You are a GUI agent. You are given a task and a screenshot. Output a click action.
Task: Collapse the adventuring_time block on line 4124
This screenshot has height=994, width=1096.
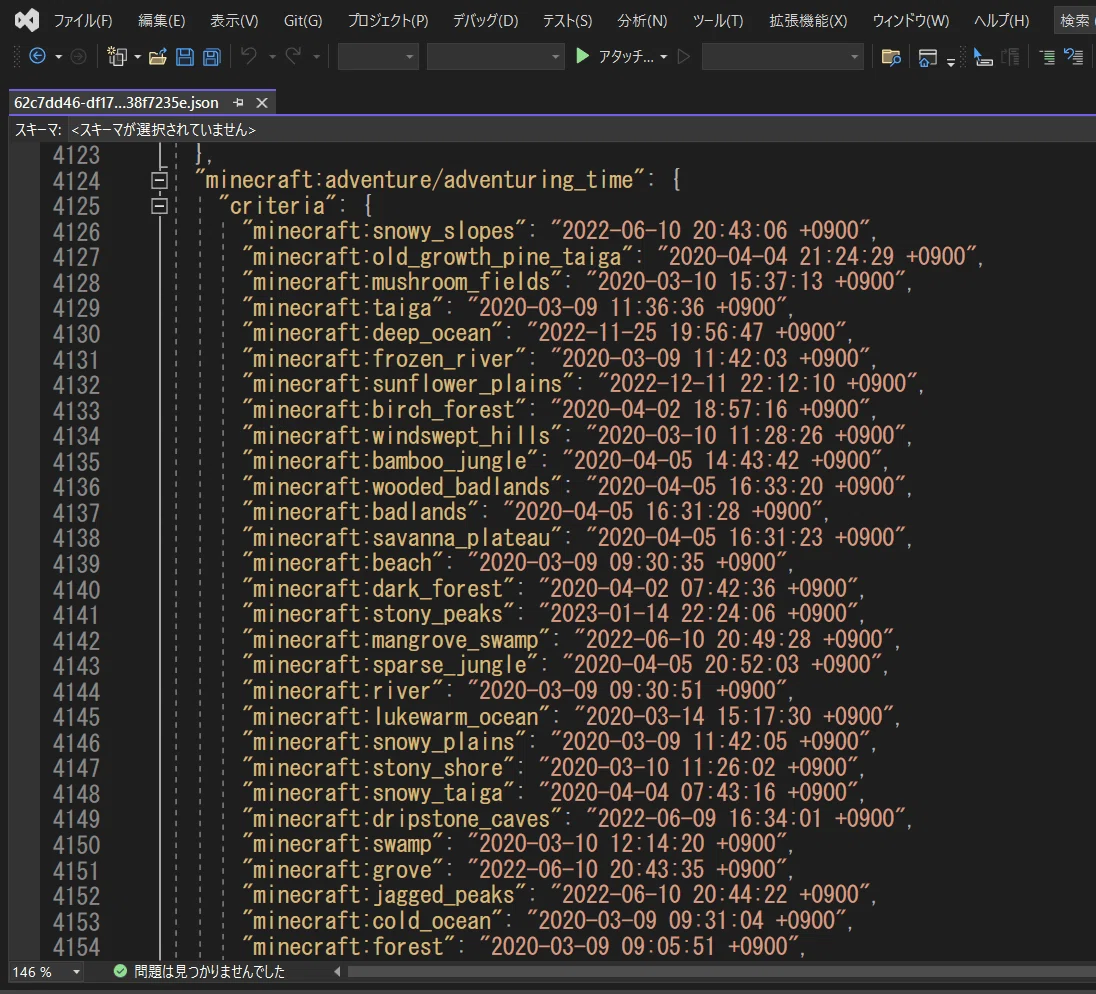coord(159,180)
